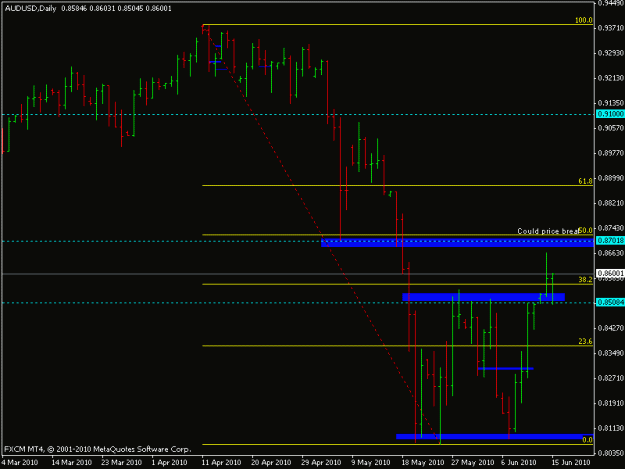Click the Fibonacci 23.6 level label

pos(585,341)
